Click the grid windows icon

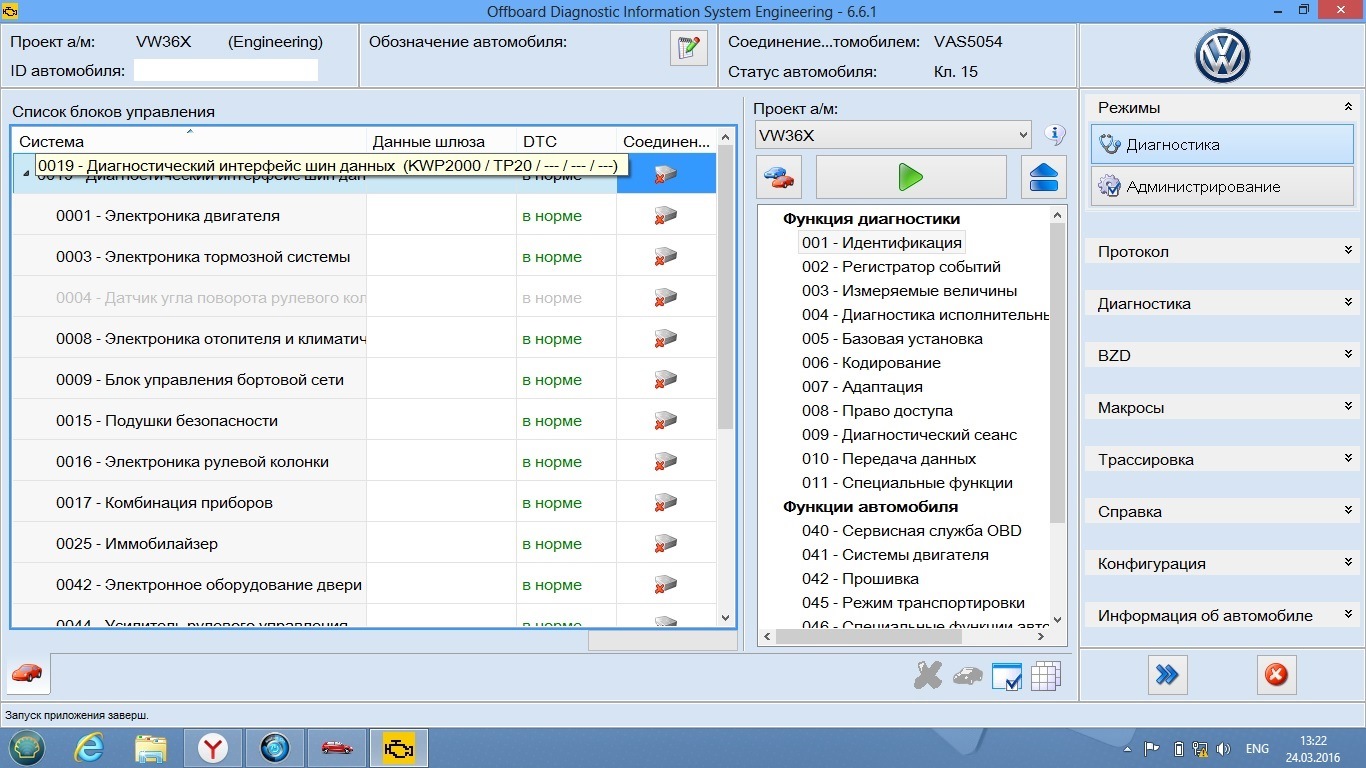(x=1045, y=677)
